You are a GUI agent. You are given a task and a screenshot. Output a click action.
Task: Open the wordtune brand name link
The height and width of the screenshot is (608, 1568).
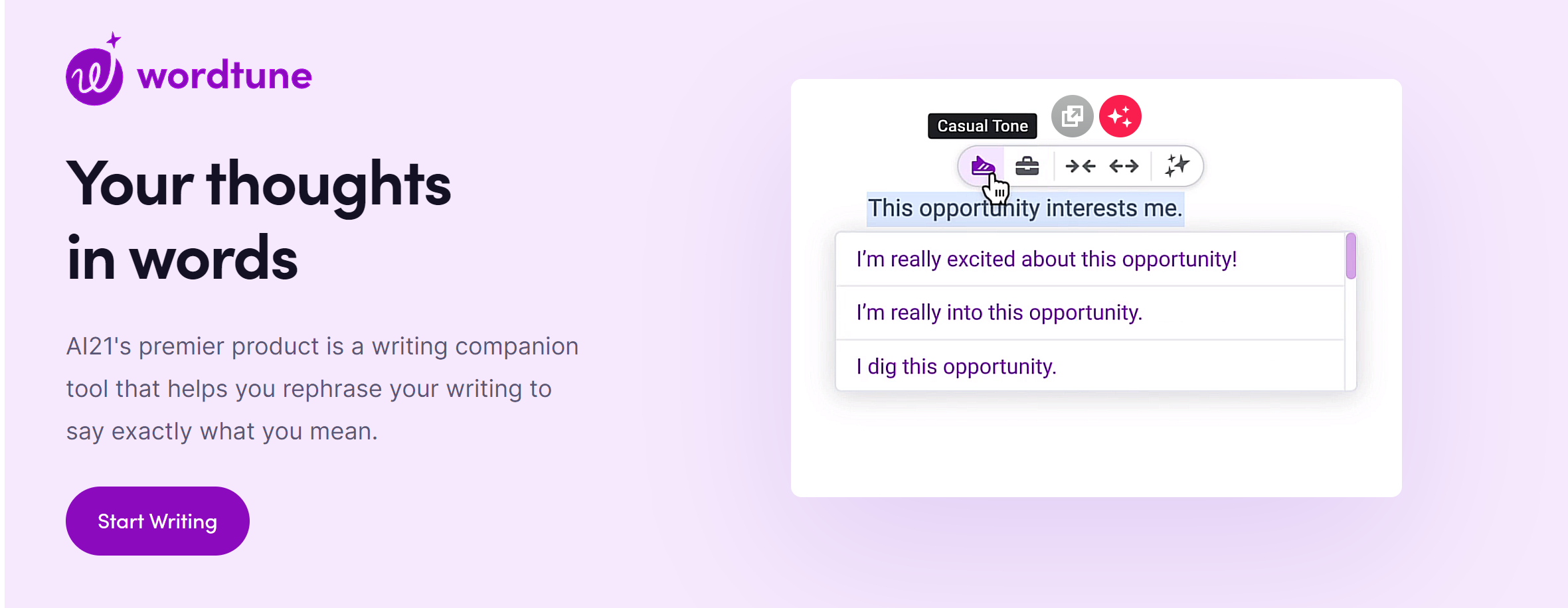click(x=224, y=76)
